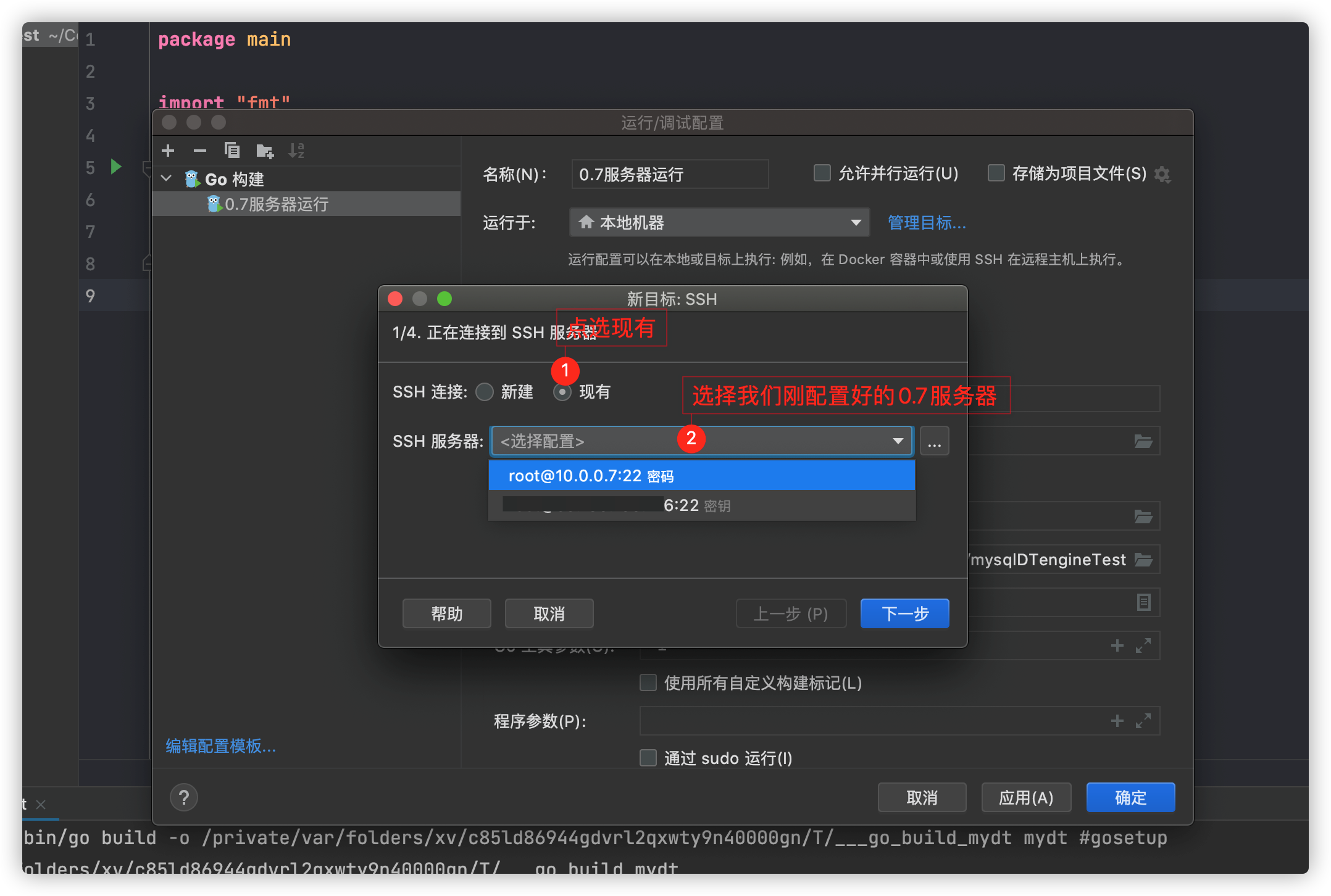Select the 新建 radio button

tap(485, 392)
